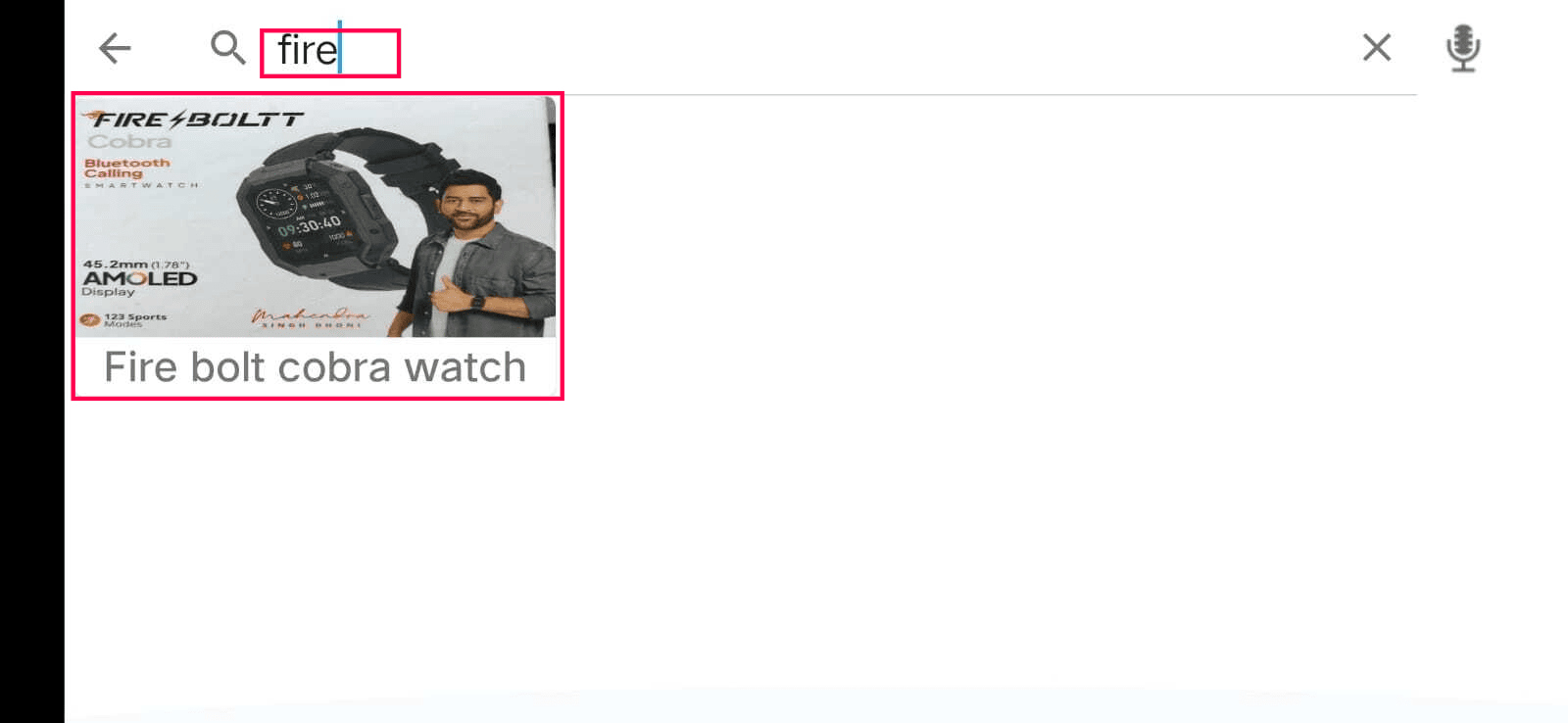Place the cursor after "fire" in search box
The height and width of the screenshot is (723, 1568).
(340, 50)
